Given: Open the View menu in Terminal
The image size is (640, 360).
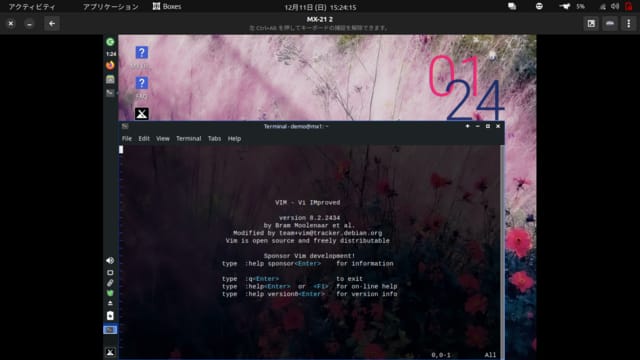Looking at the screenshot, I should click(163, 139).
